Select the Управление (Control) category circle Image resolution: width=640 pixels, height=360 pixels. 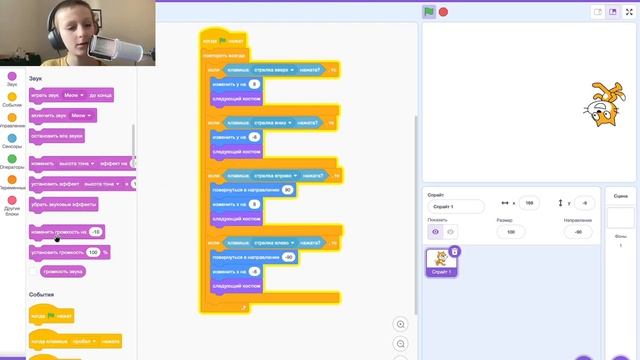point(12,118)
